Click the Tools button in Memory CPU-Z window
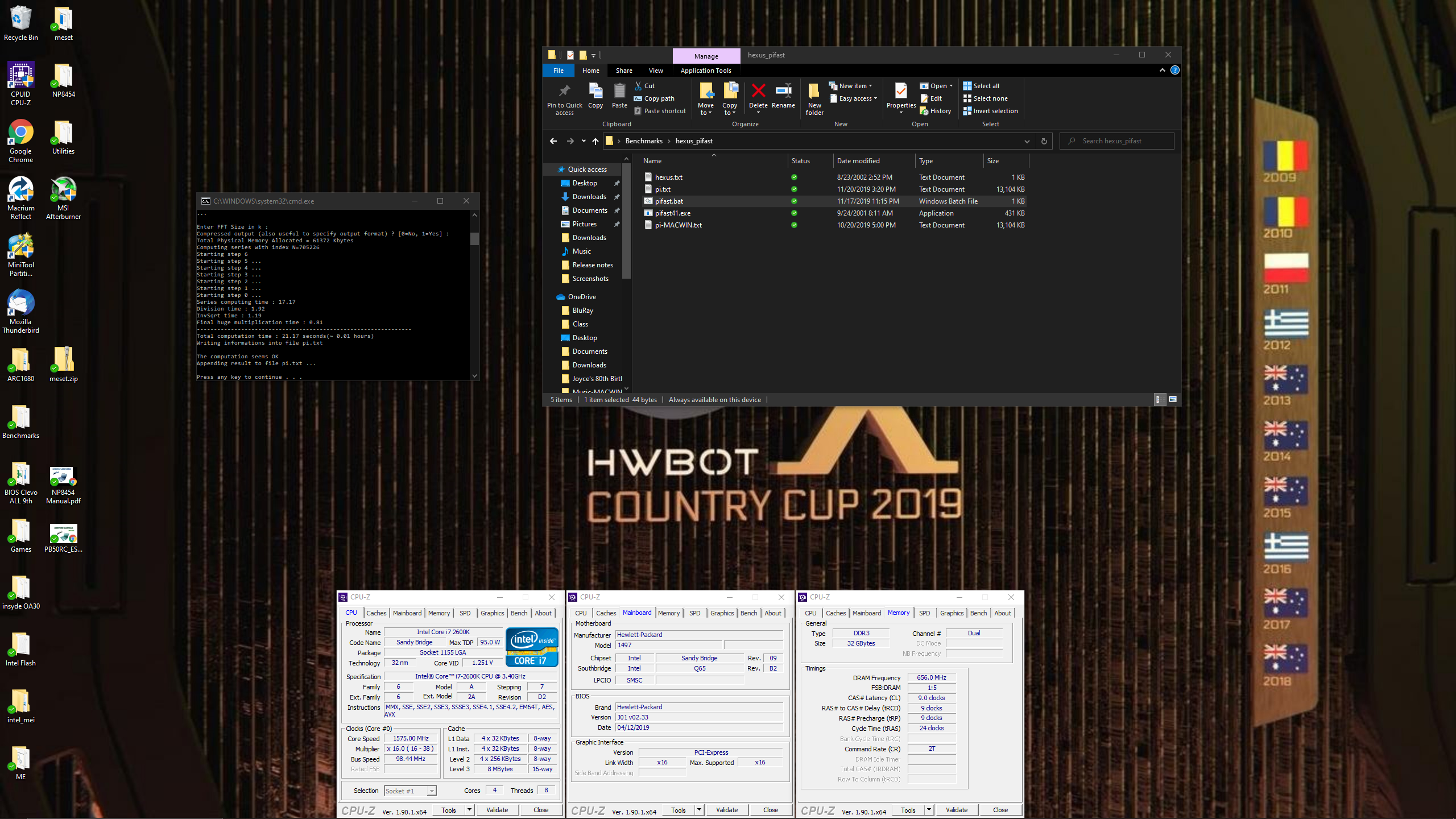This screenshot has height=819, width=1456. click(908, 809)
